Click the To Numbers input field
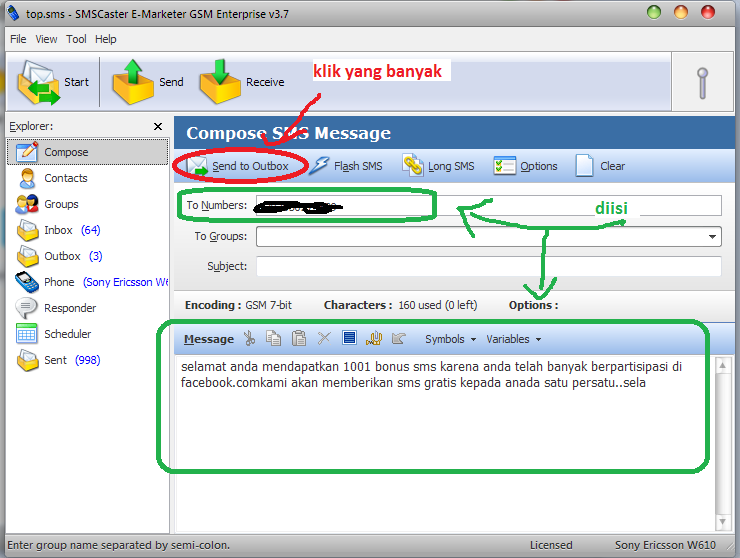Image resolution: width=740 pixels, height=558 pixels. pos(488,206)
